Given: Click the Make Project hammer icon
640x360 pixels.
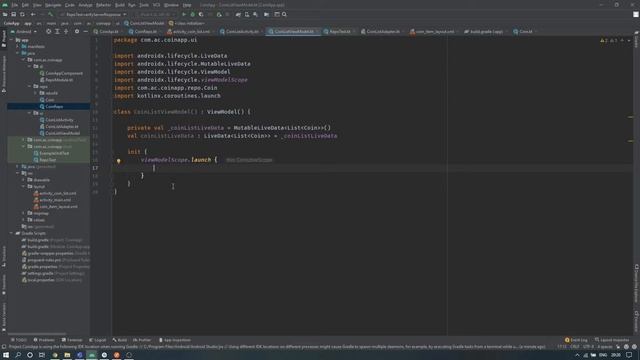Looking at the screenshot, I should [50, 14].
